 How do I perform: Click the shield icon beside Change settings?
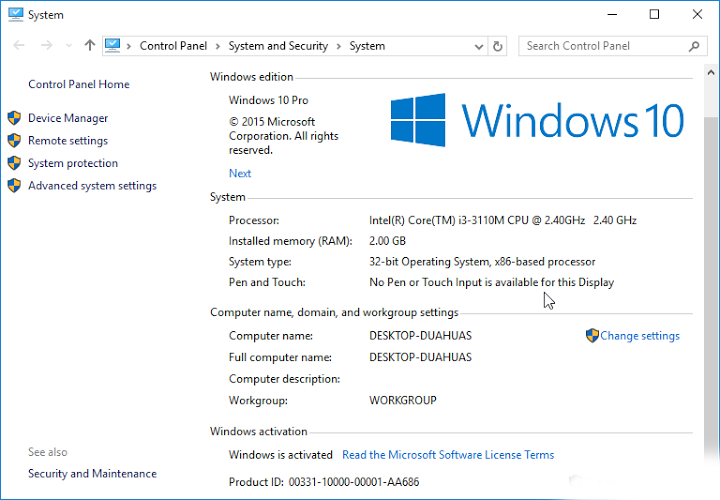(592, 336)
